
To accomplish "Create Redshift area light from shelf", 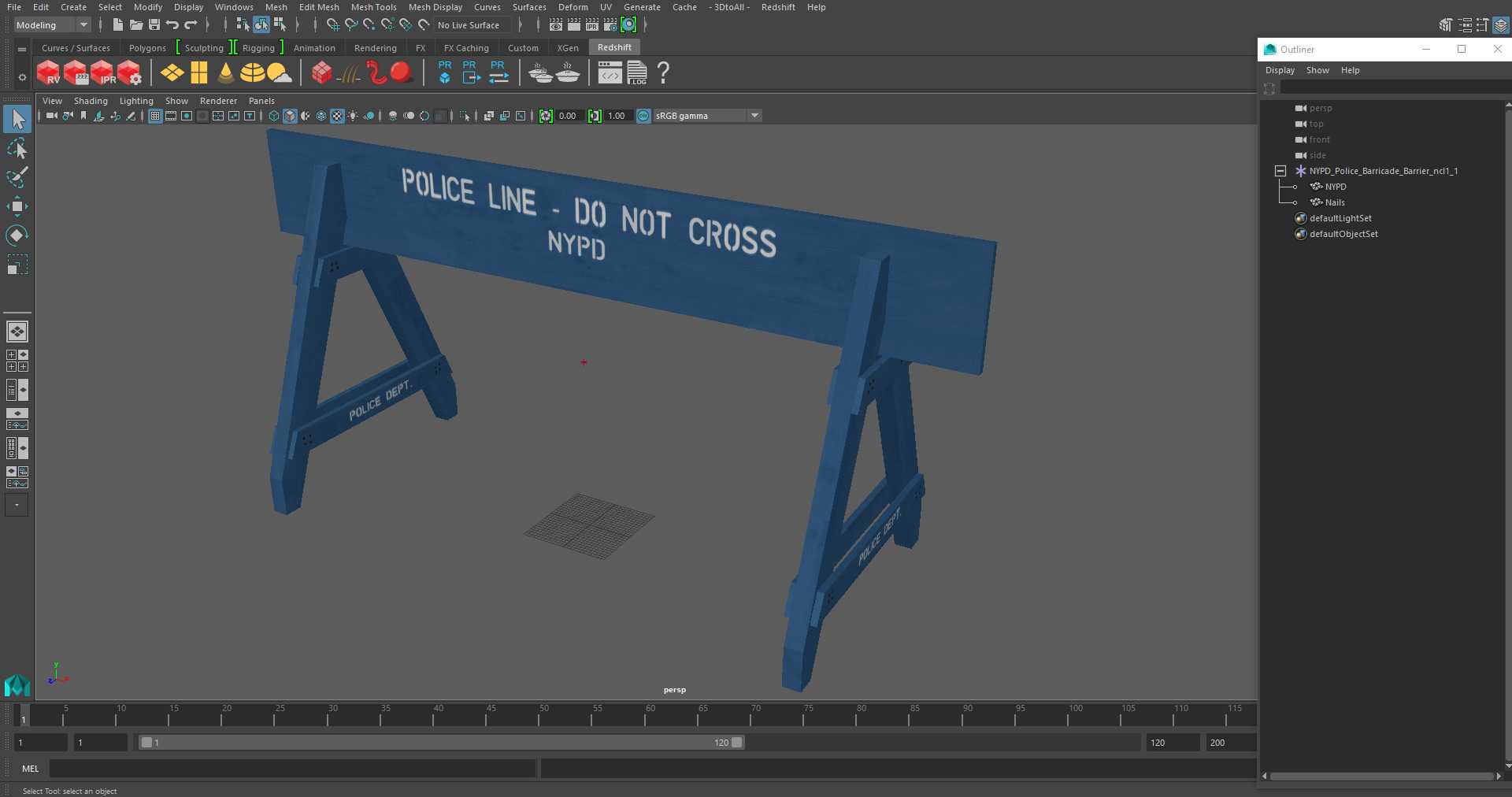I will (x=172, y=73).
